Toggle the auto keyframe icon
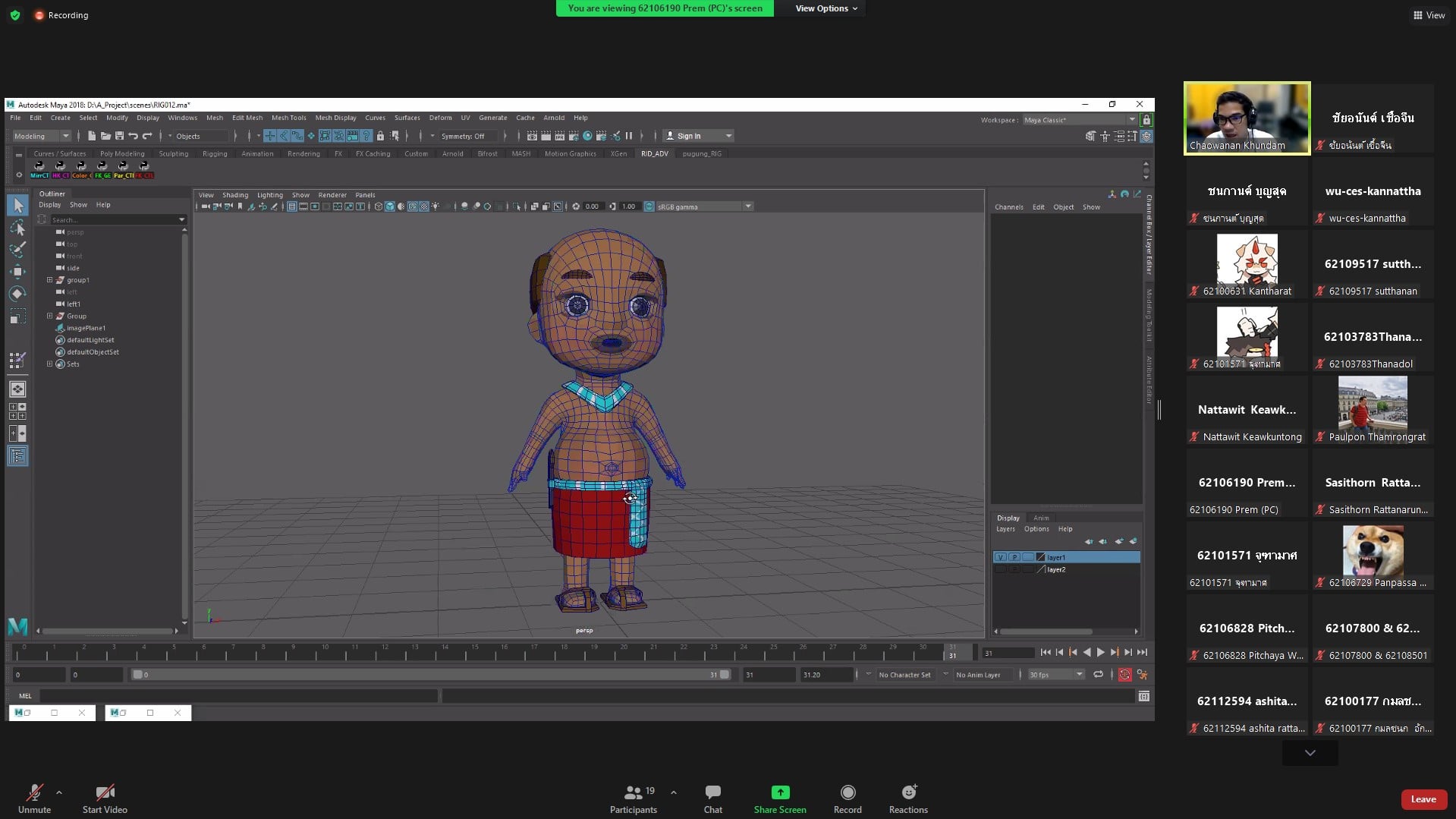The height and width of the screenshot is (819, 1456). [1124, 675]
